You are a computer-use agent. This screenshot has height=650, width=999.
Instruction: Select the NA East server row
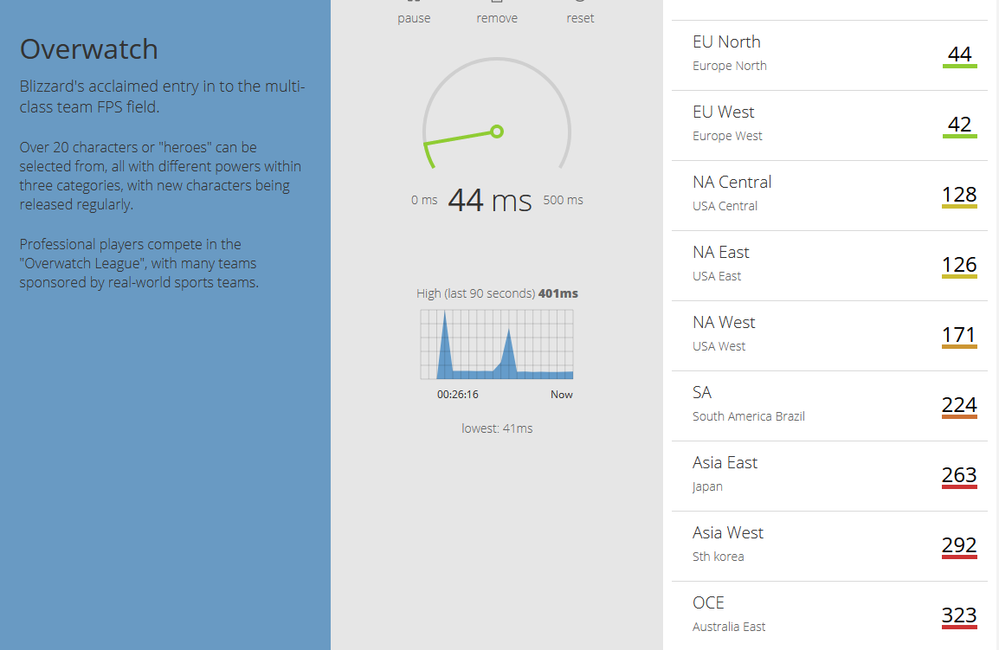pyautogui.click(x=830, y=266)
